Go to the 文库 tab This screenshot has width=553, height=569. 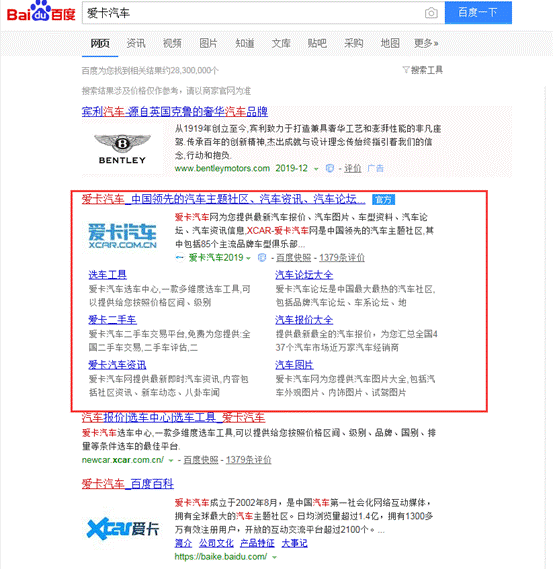[281, 44]
